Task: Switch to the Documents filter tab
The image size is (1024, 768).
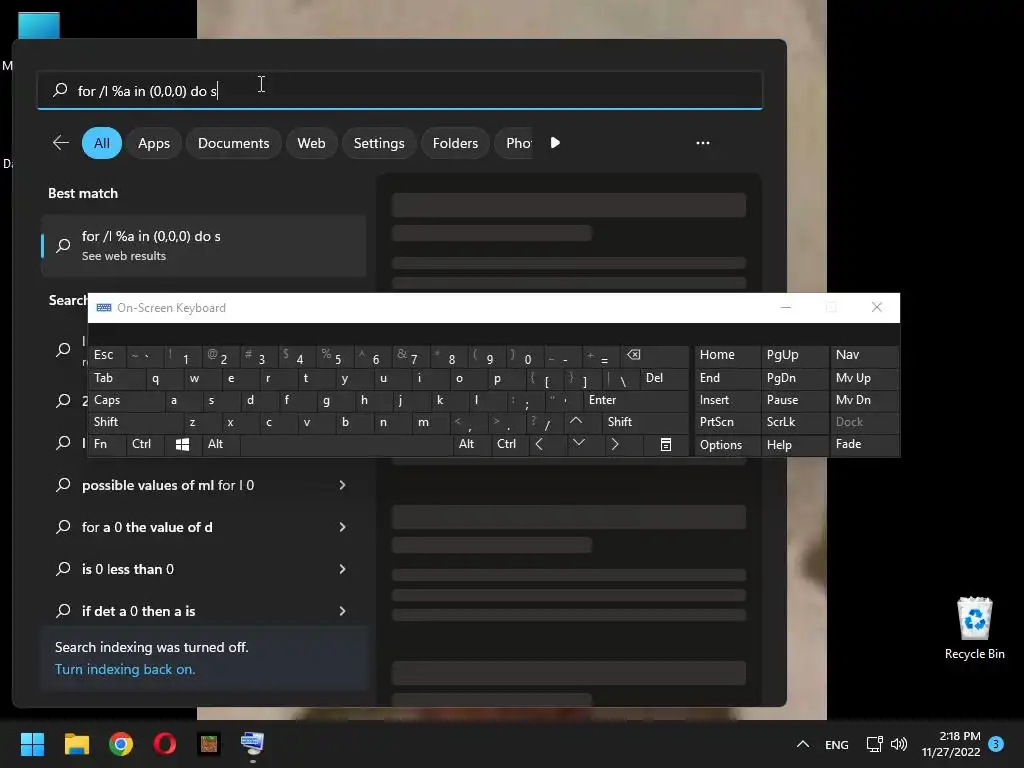Action: point(233,143)
